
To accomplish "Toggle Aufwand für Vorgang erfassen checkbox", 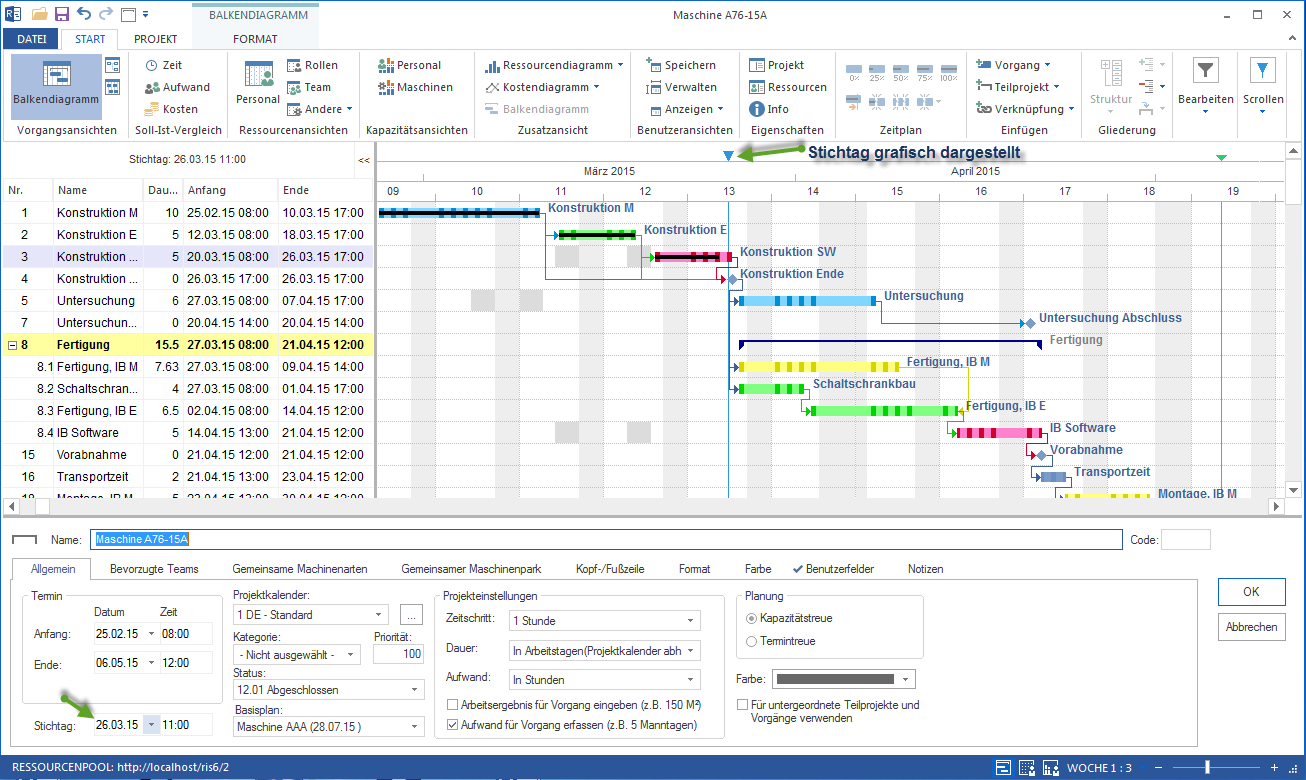I will point(452,725).
